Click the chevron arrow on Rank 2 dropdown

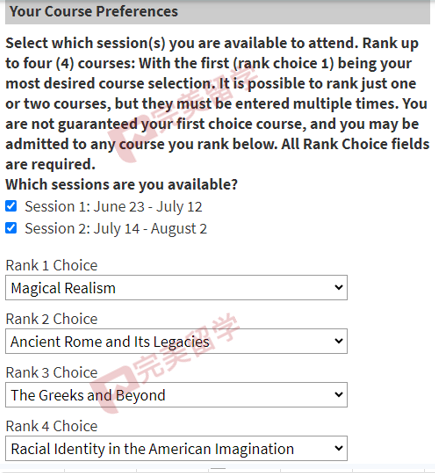339,341
